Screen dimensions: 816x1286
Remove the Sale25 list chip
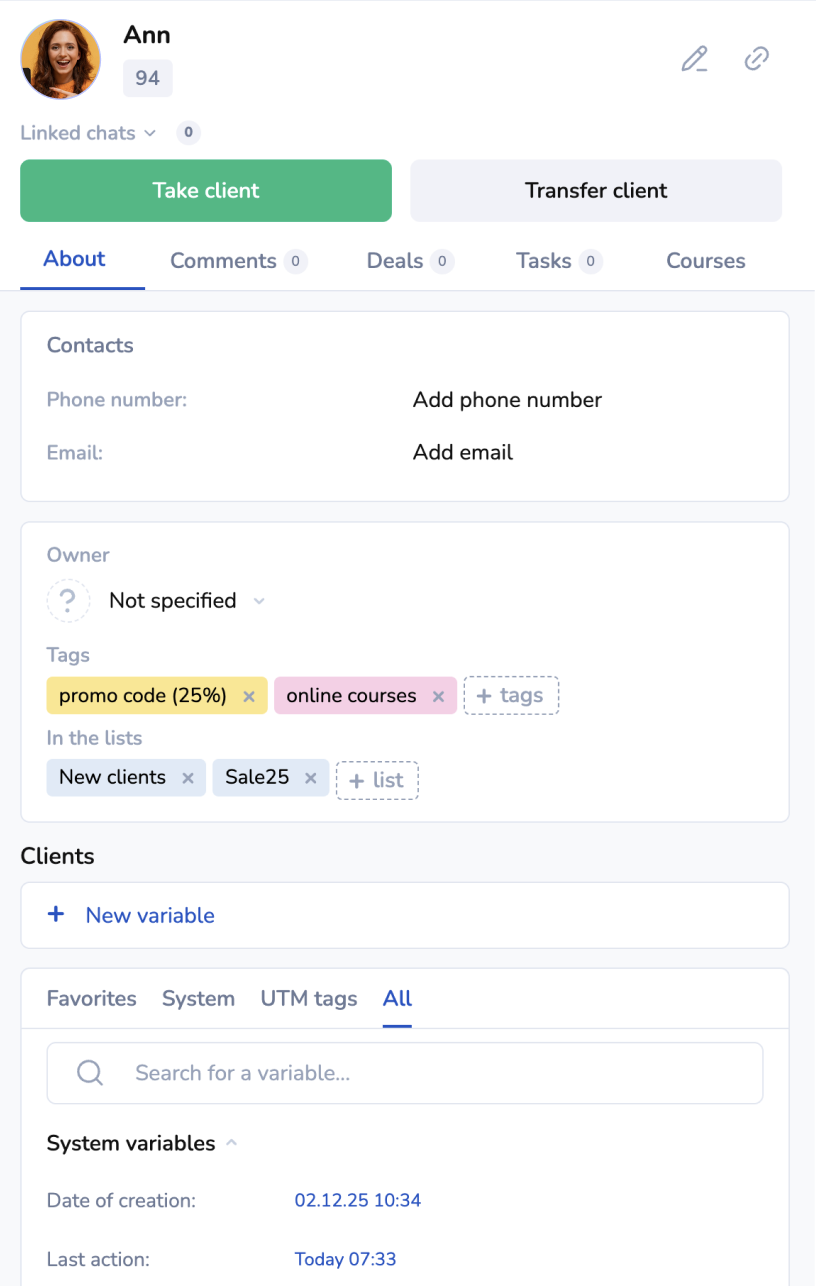point(310,778)
